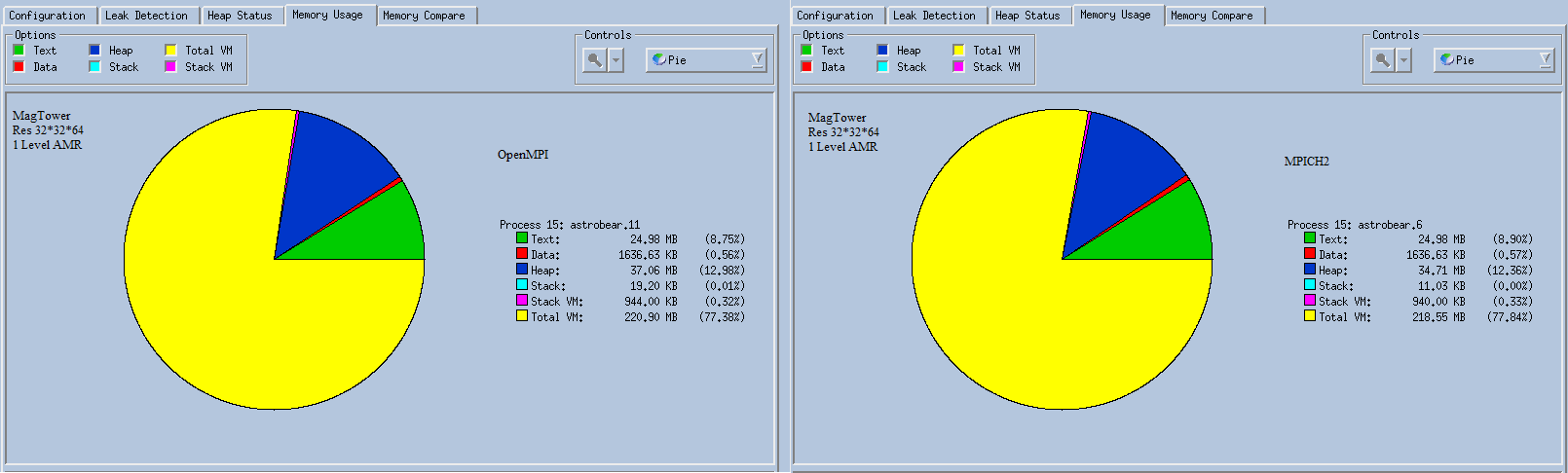Toggle Stack option in right window

click(882, 66)
